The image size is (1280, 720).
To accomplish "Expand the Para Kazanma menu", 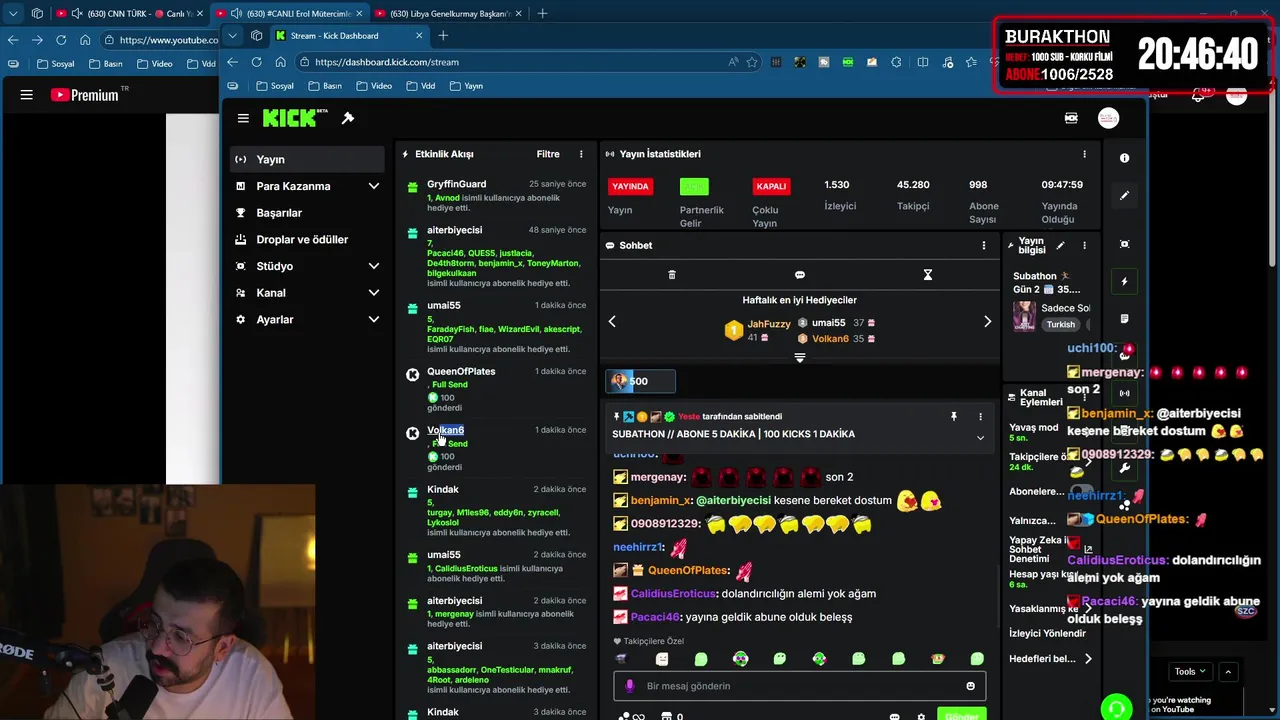I will click(x=373, y=186).
